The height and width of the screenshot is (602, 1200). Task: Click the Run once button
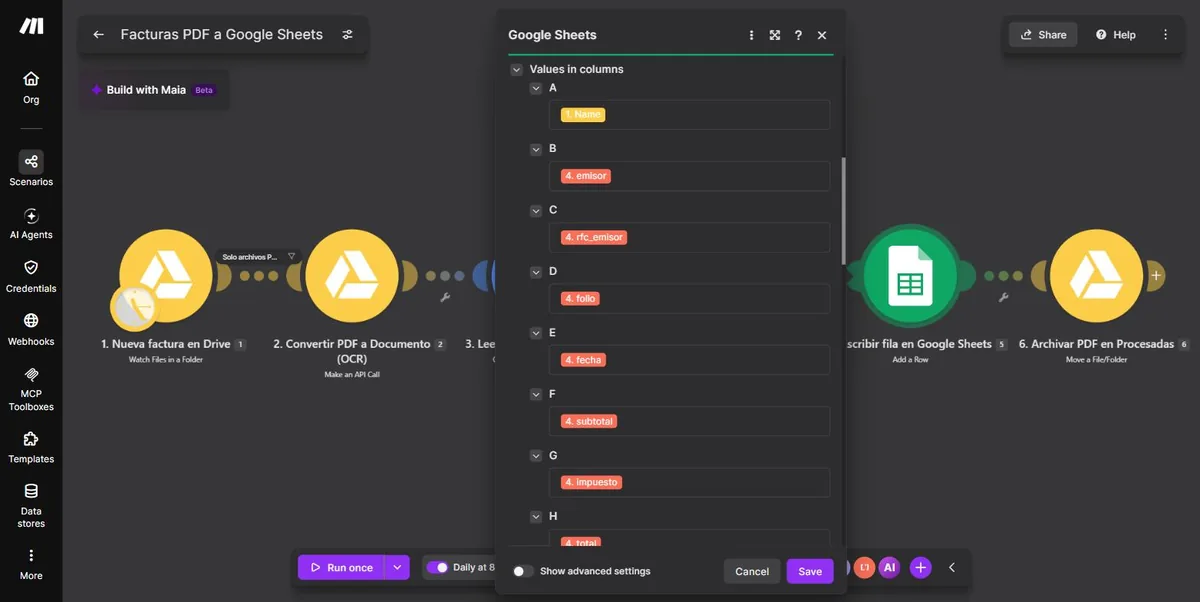point(341,567)
